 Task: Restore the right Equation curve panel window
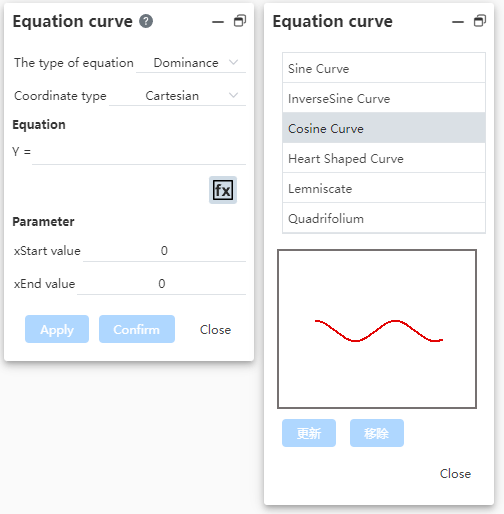point(480,21)
